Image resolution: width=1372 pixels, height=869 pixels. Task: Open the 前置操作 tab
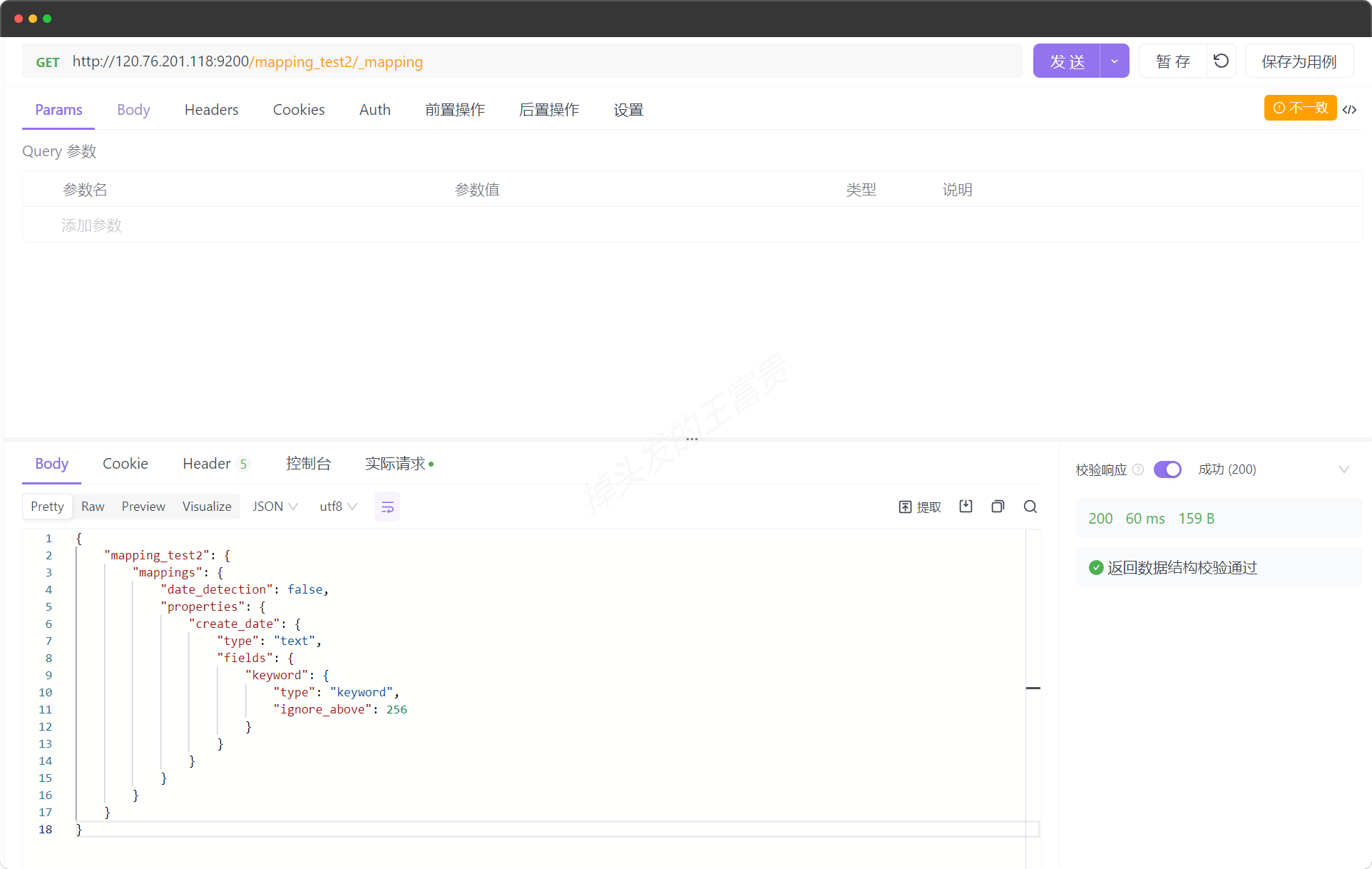pos(455,110)
